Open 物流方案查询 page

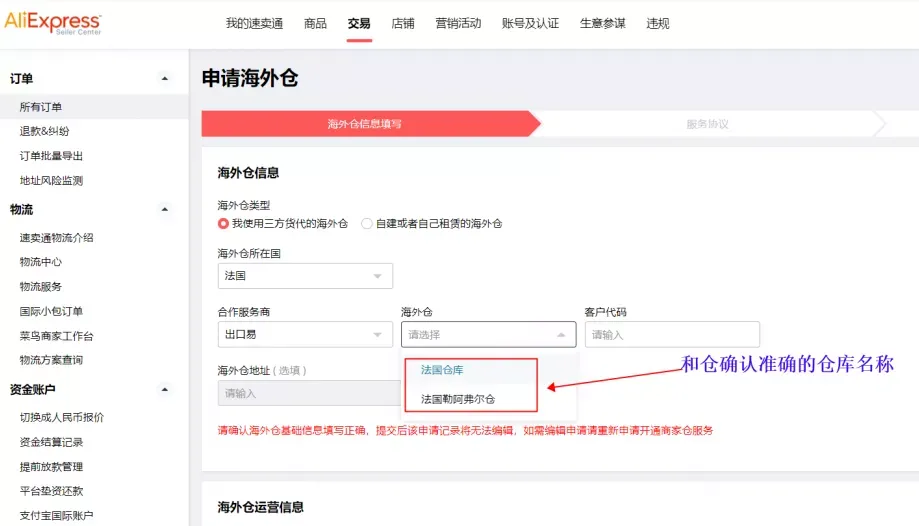pyautogui.click(x=51, y=359)
